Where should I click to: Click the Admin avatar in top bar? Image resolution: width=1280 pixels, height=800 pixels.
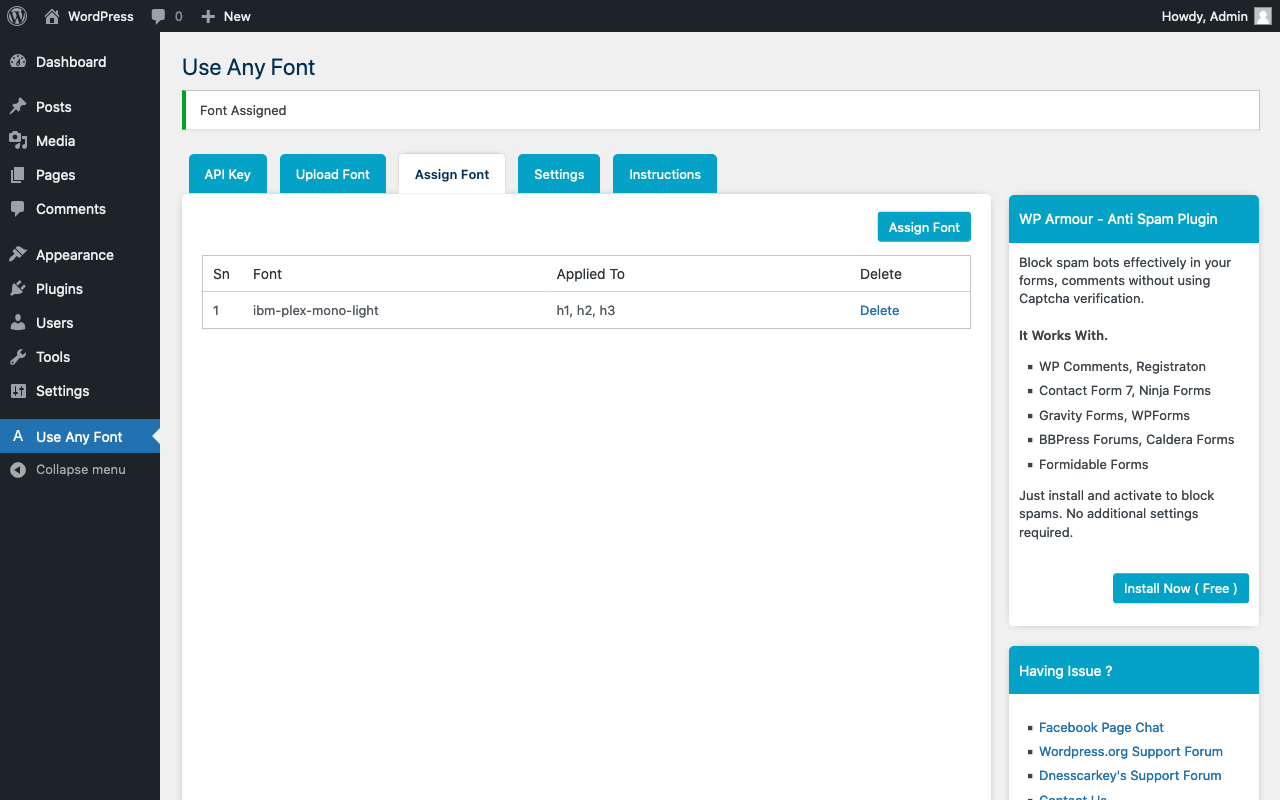pos(1263,16)
